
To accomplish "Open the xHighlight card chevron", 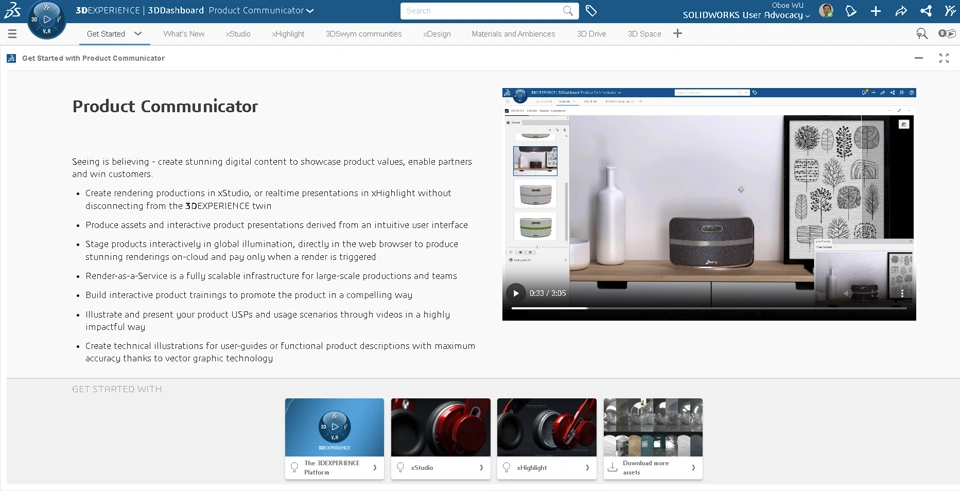I will [x=587, y=468].
